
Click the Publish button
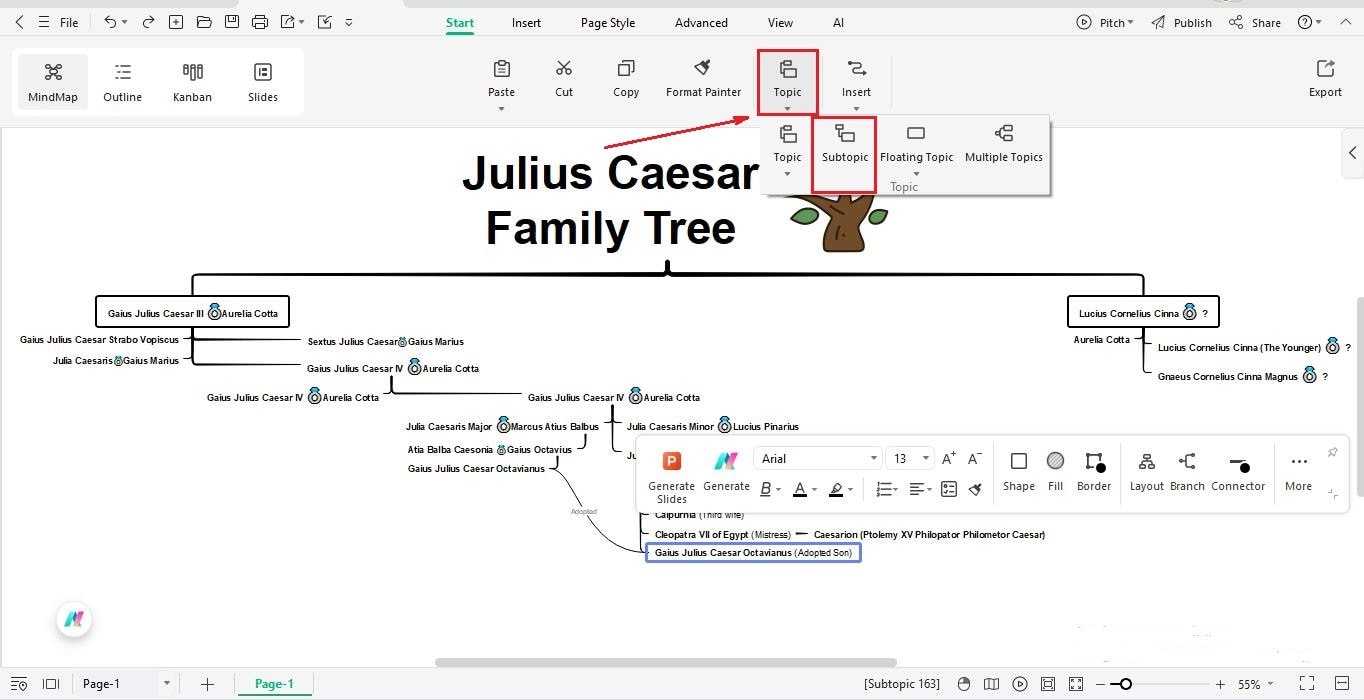point(1181,22)
